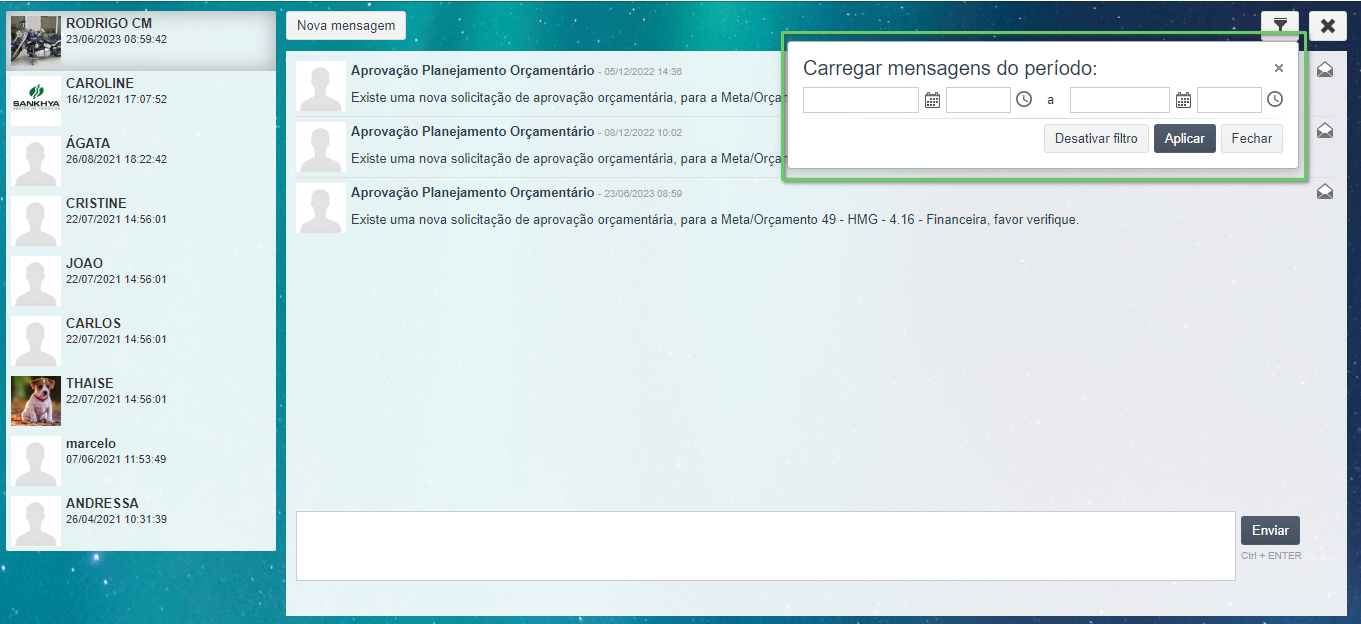Viewport: 1361px width, 624px height.
Task: Open the message filter funnel icon
Action: 1279,25
